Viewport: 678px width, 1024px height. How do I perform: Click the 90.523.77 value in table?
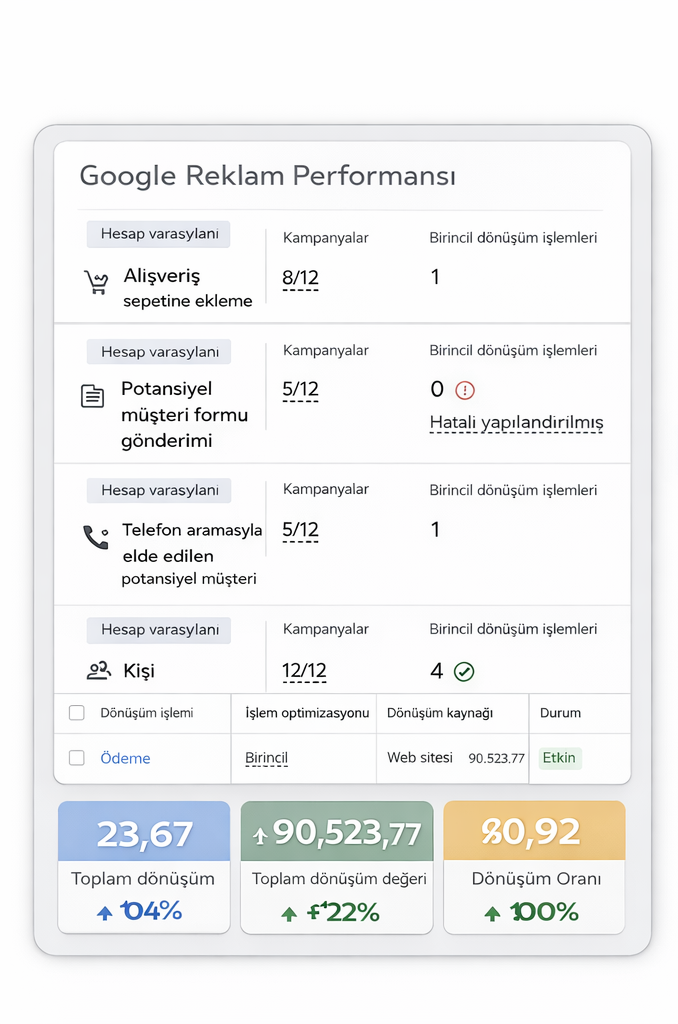pos(496,758)
